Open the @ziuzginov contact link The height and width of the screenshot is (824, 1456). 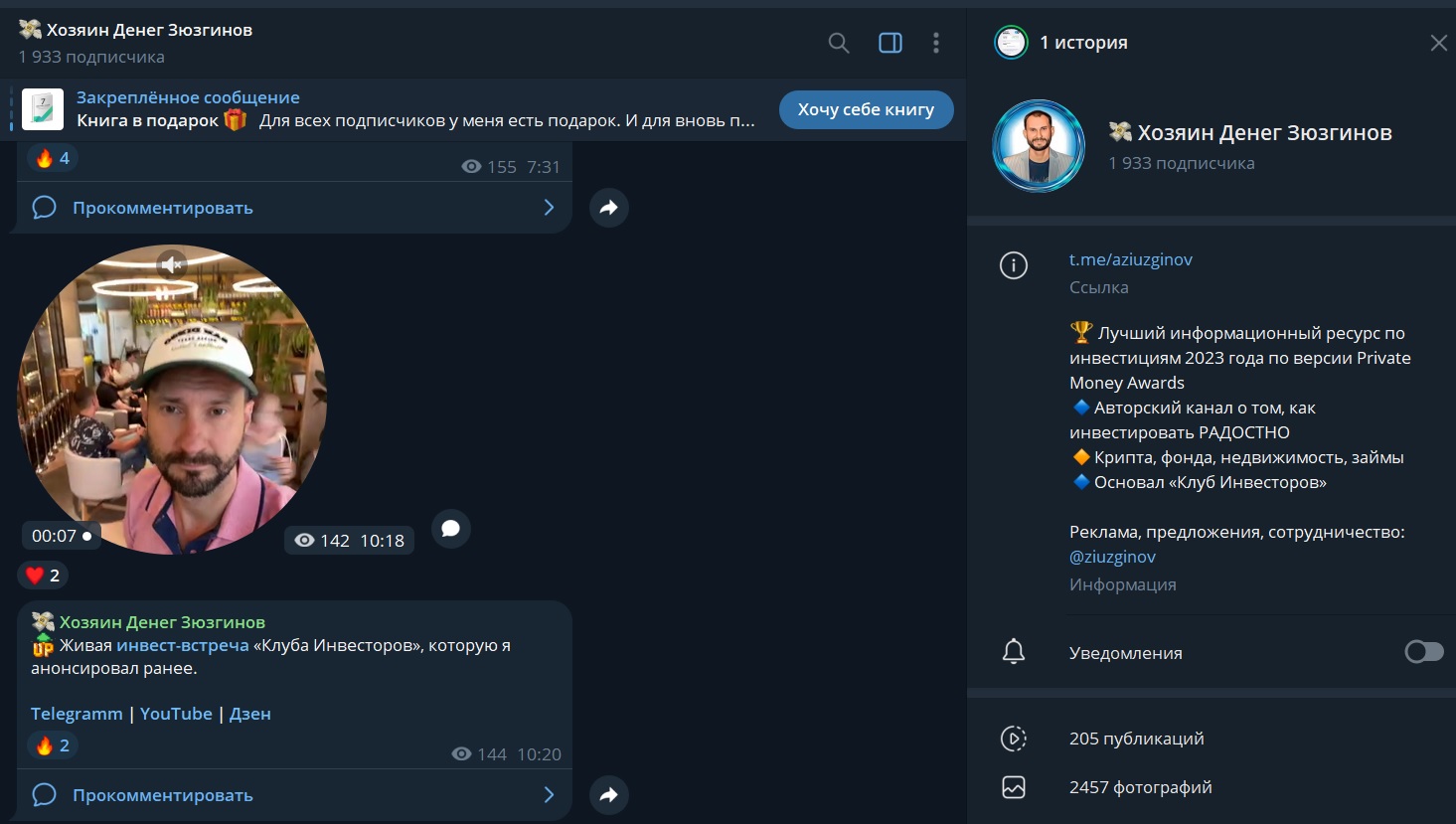(x=1113, y=557)
